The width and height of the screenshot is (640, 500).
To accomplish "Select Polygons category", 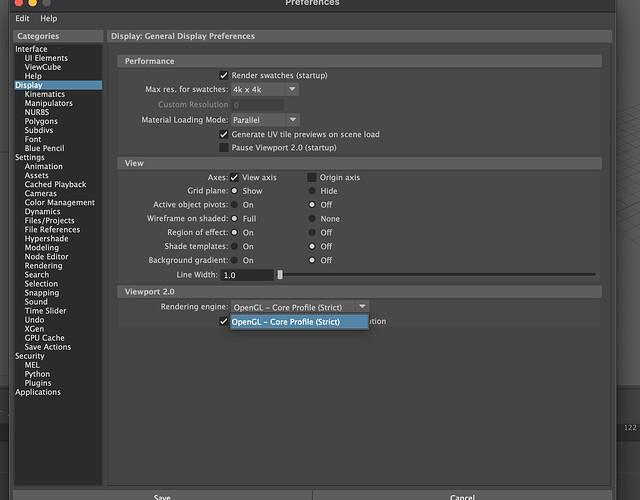I will 41,121.
